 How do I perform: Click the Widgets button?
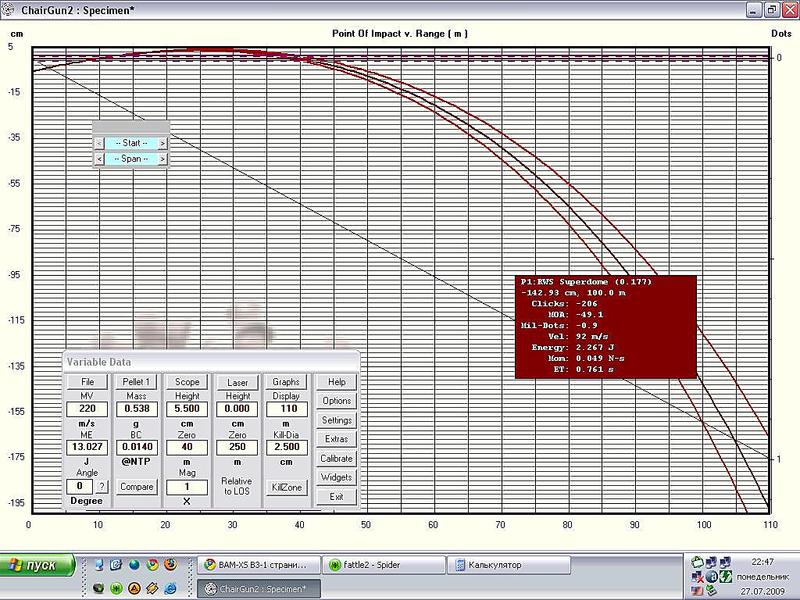(336, 477)
